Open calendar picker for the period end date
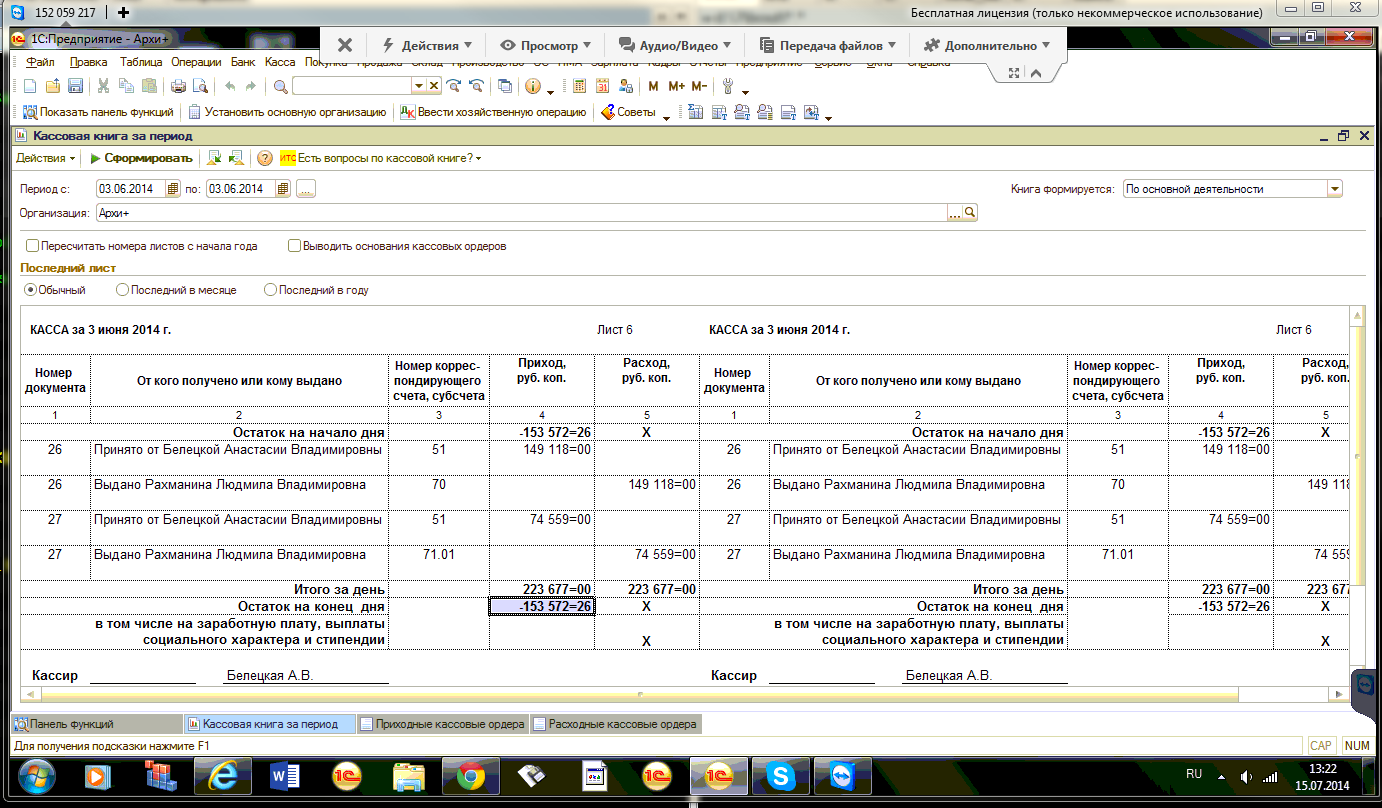1382x808 pixels. coord(283,188)
